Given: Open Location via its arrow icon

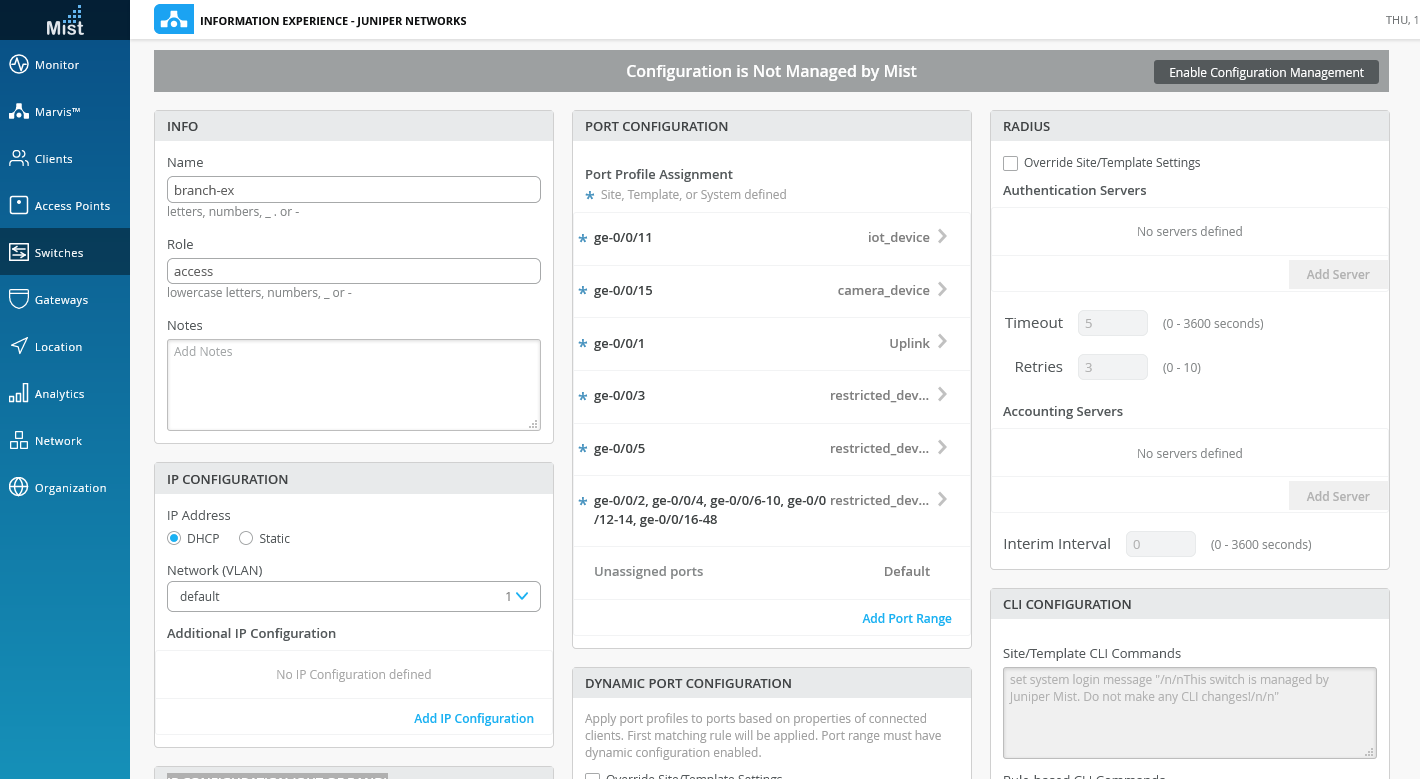Looking at the screenshot, I should pyautogui.click(x=19, y=347).
